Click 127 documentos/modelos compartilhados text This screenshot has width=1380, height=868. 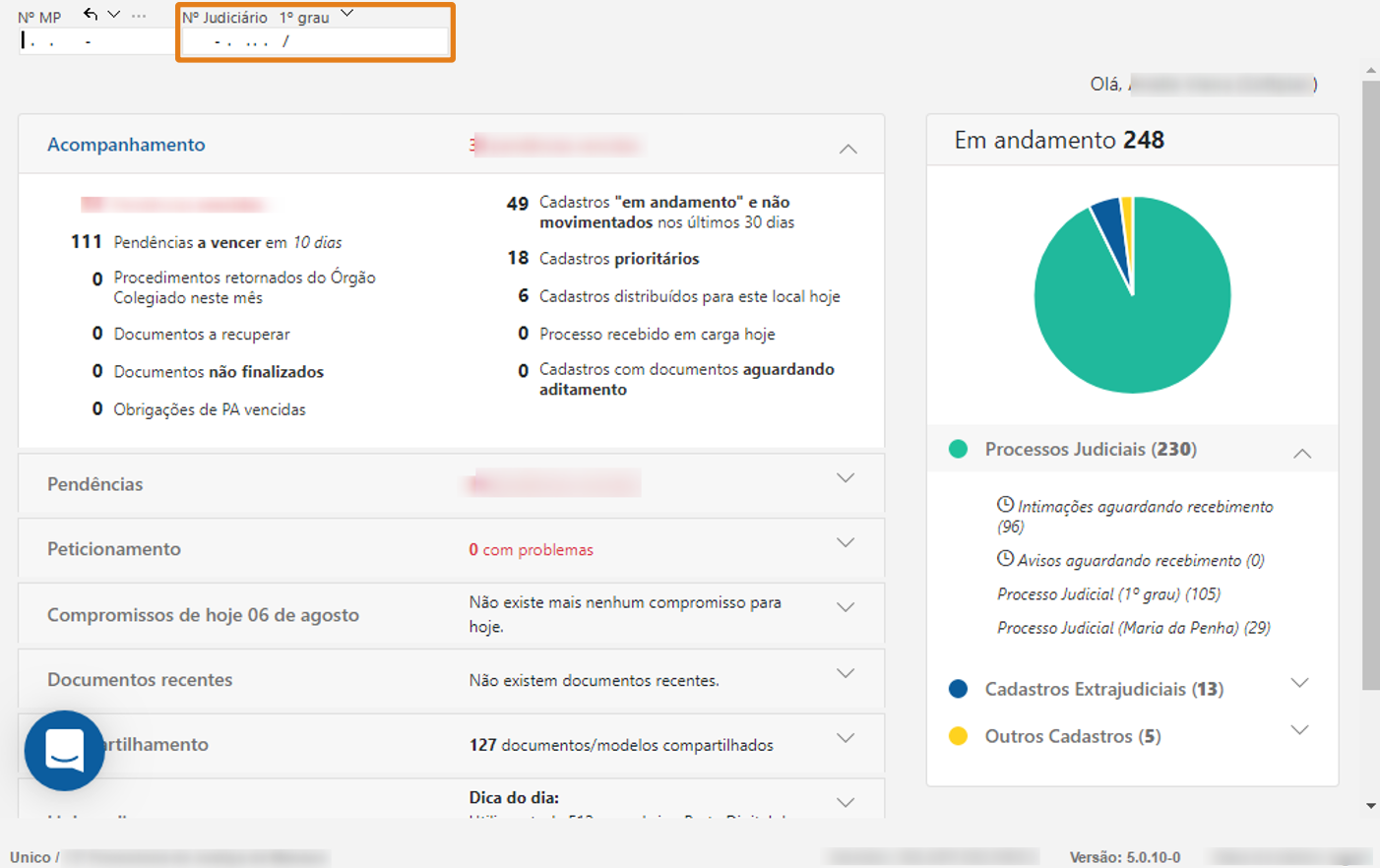[x=621, y=745]
